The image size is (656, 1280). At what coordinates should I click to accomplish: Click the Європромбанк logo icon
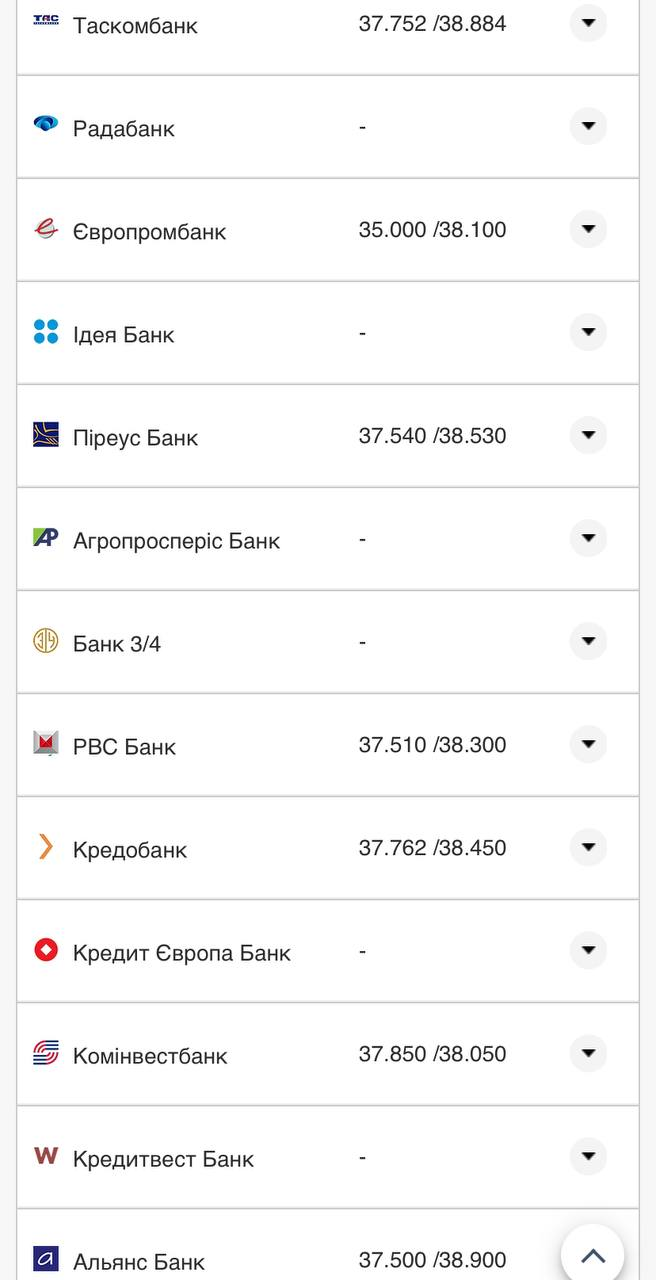pos(46,229)
